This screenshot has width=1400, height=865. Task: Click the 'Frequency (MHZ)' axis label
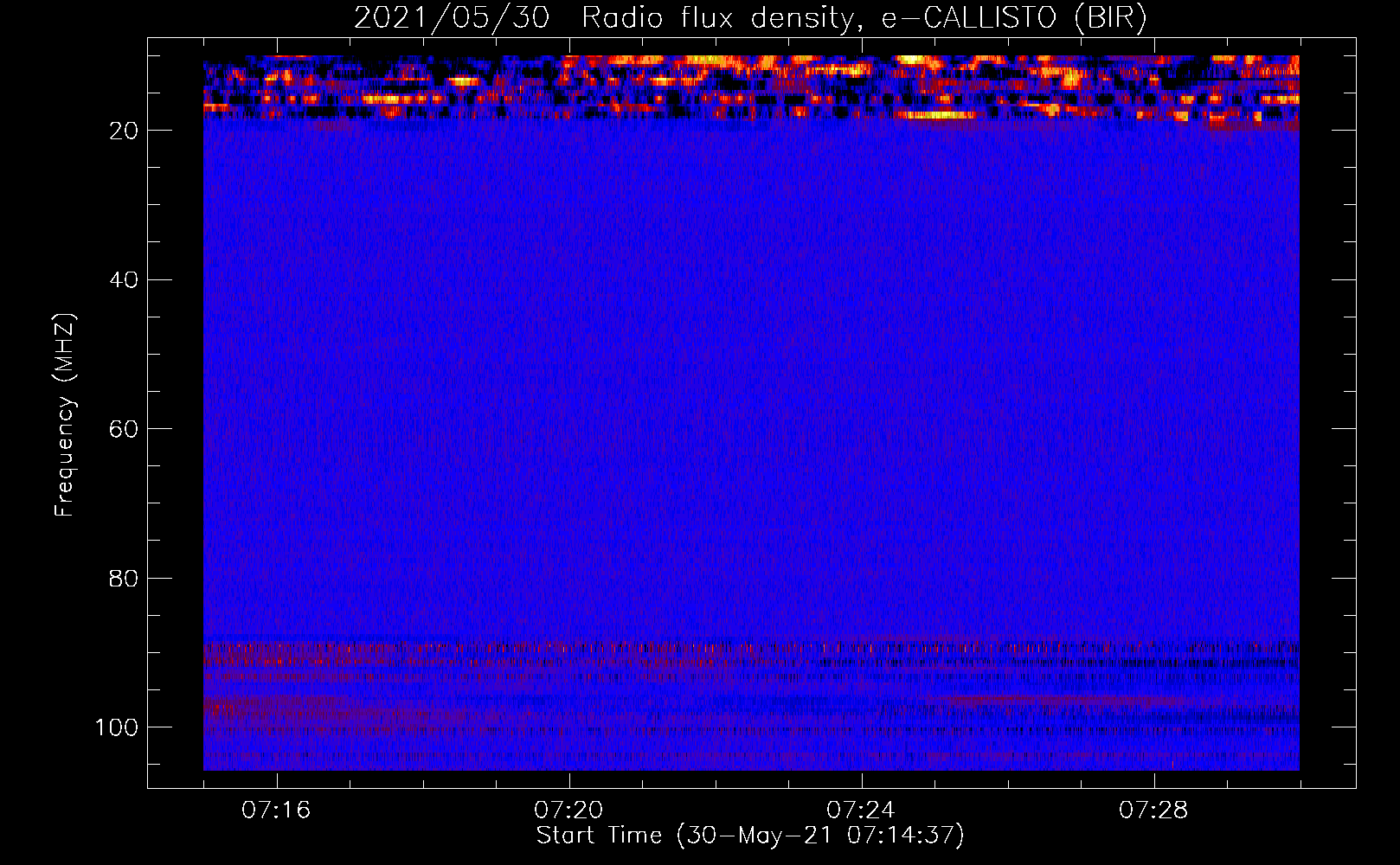tap(65, 415)
